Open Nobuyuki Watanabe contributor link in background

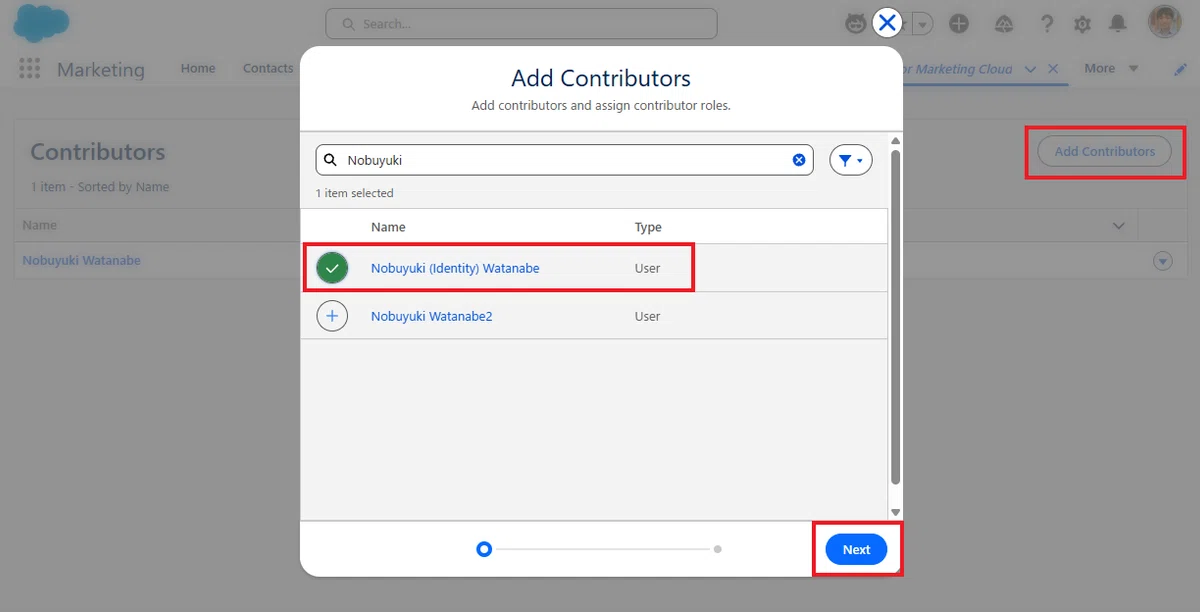click(82, 260)
